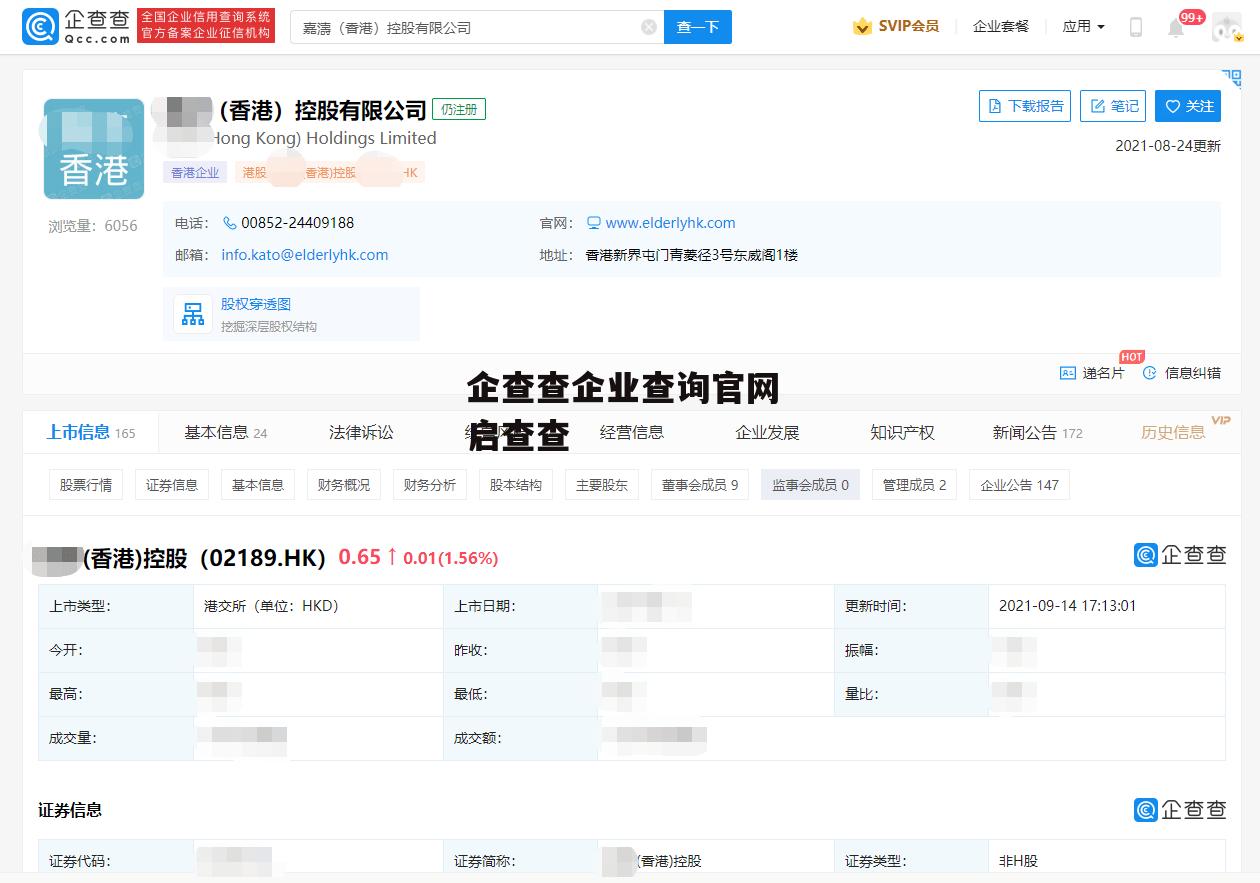Clear the search box with the x icon

coord(648,27)
